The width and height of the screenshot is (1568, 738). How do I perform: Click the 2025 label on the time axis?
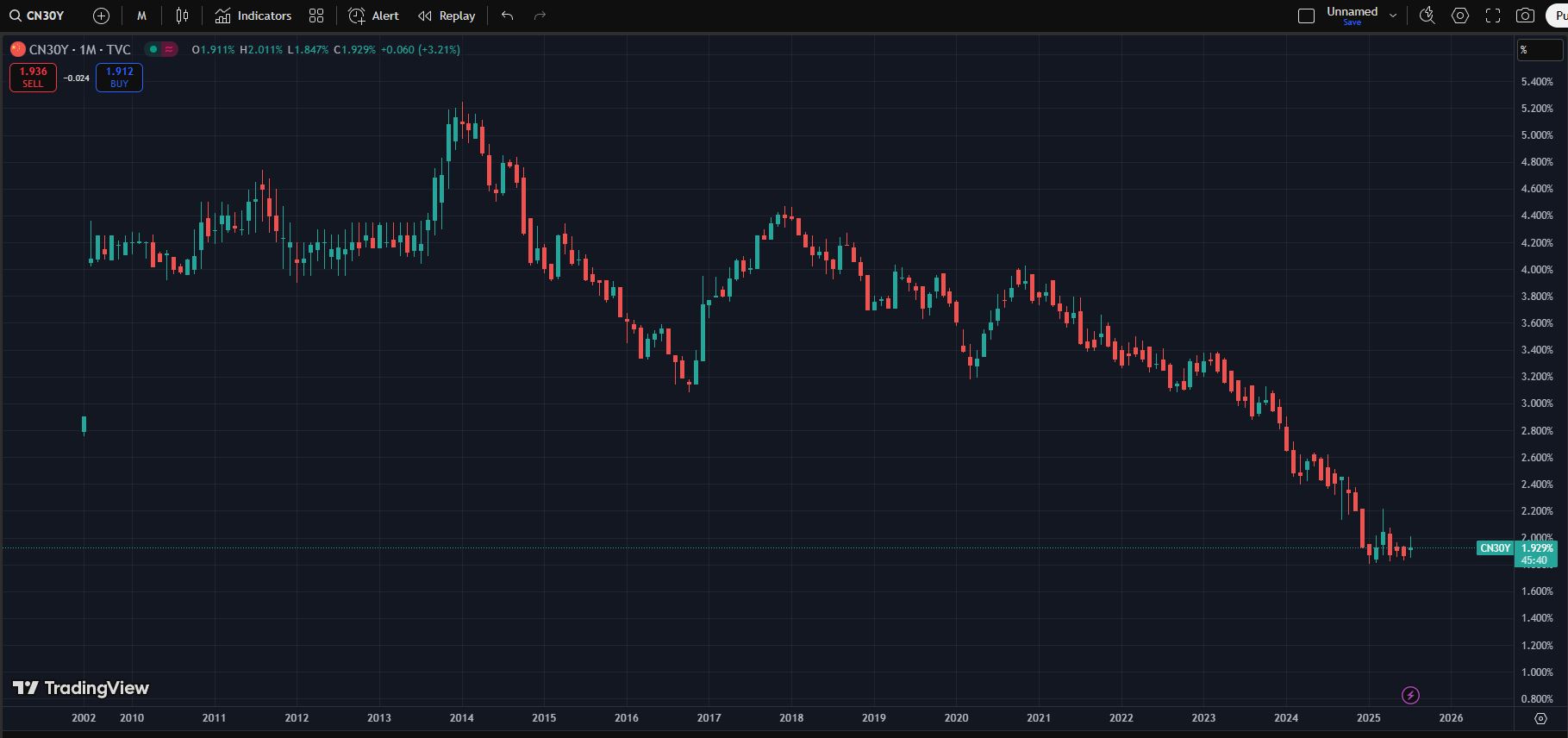click(1368, 718)
